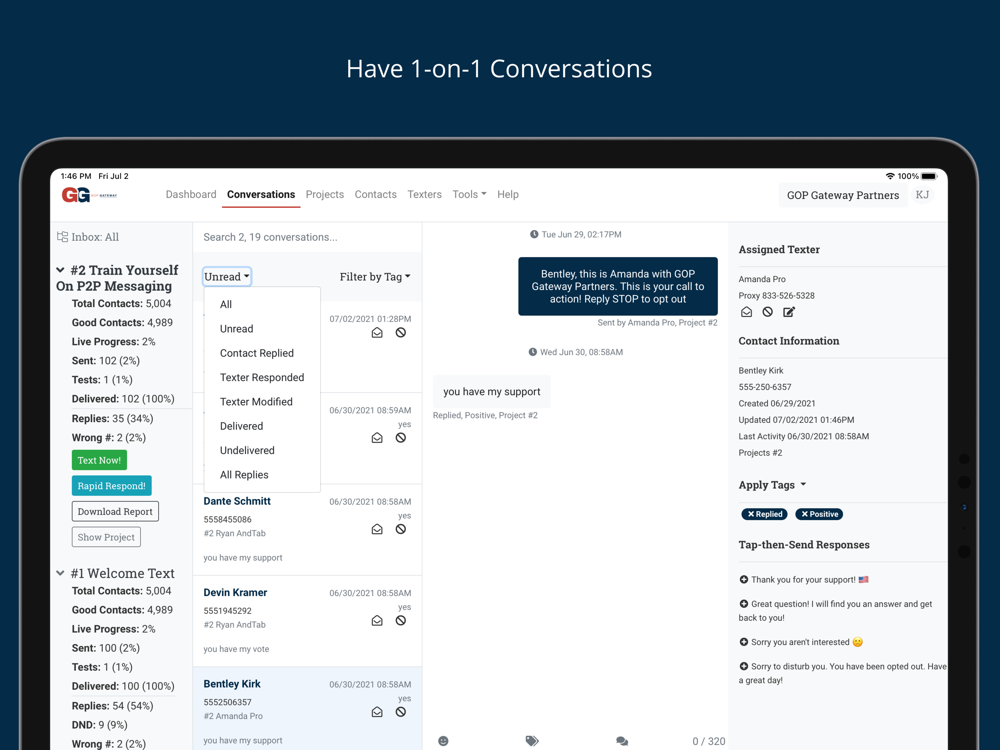Open the KJ user avatar

[922, 195]
